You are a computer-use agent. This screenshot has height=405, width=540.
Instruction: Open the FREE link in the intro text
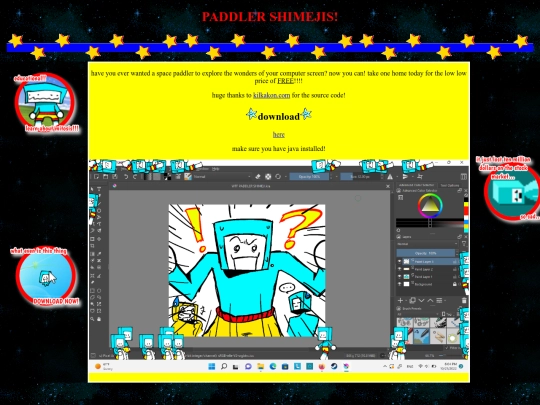pos(285,81)
